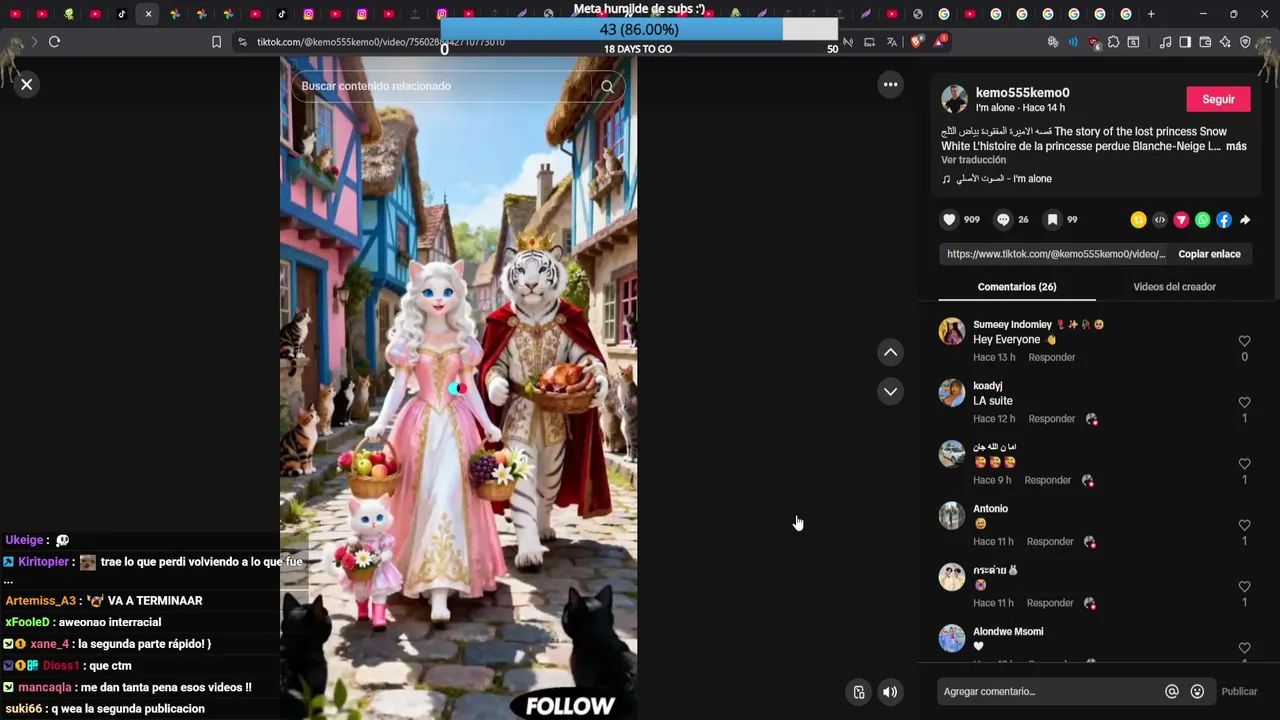
Task: Bookmark the page with the browser bookmark icon
Action: (216, 42)
